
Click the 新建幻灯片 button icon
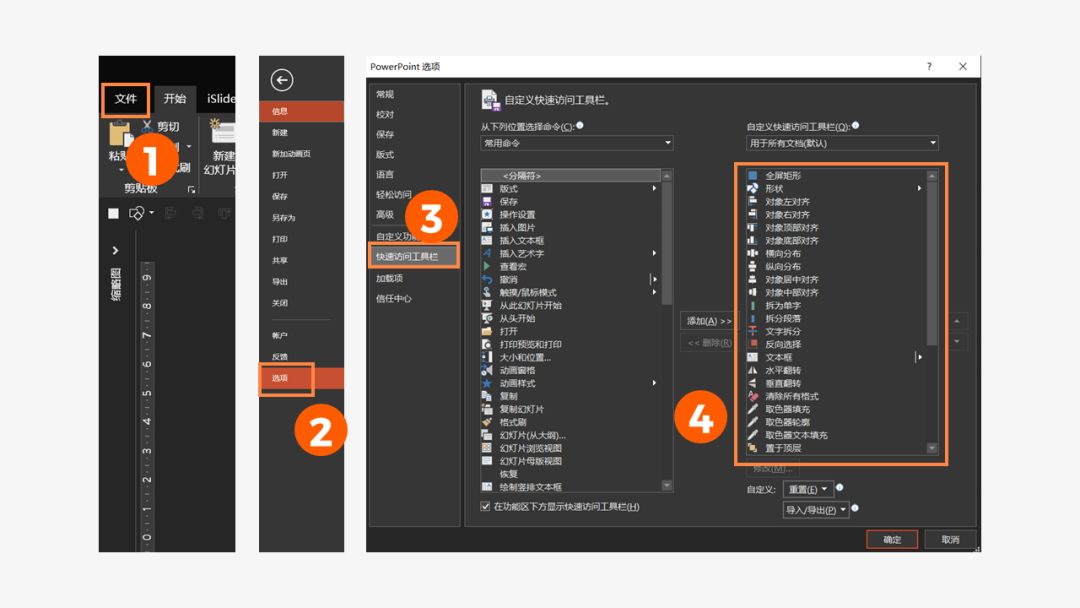point(221,131)
